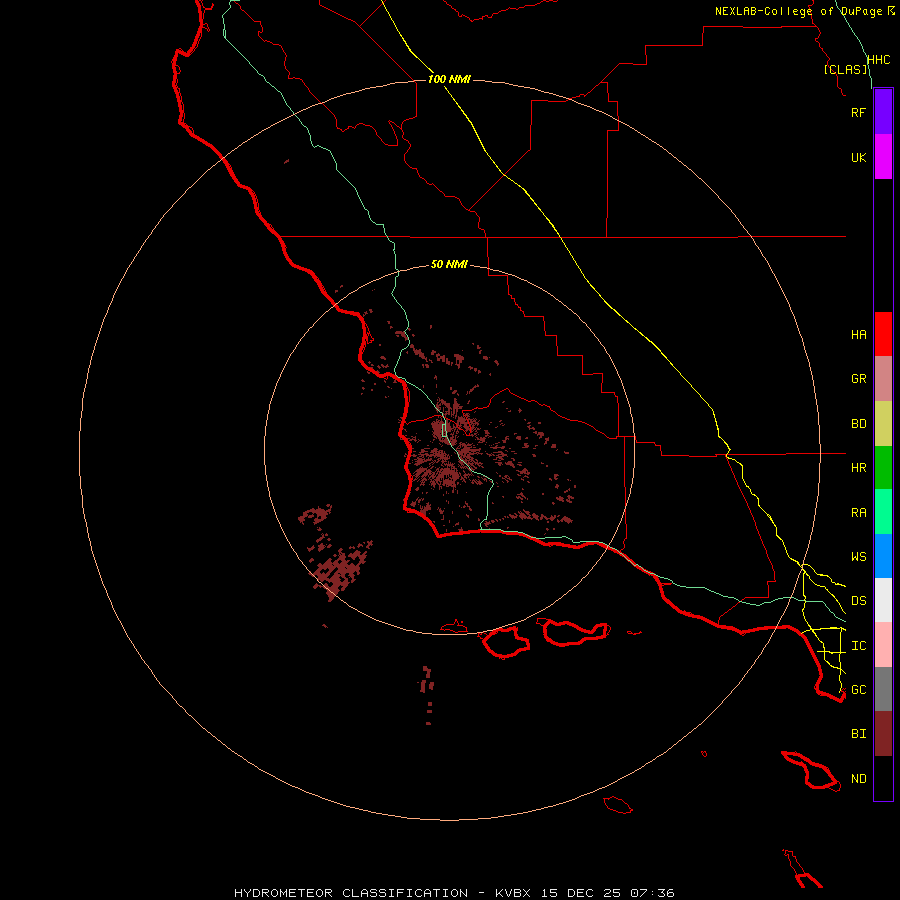Click the HHC product label

[x=878, y=60]
